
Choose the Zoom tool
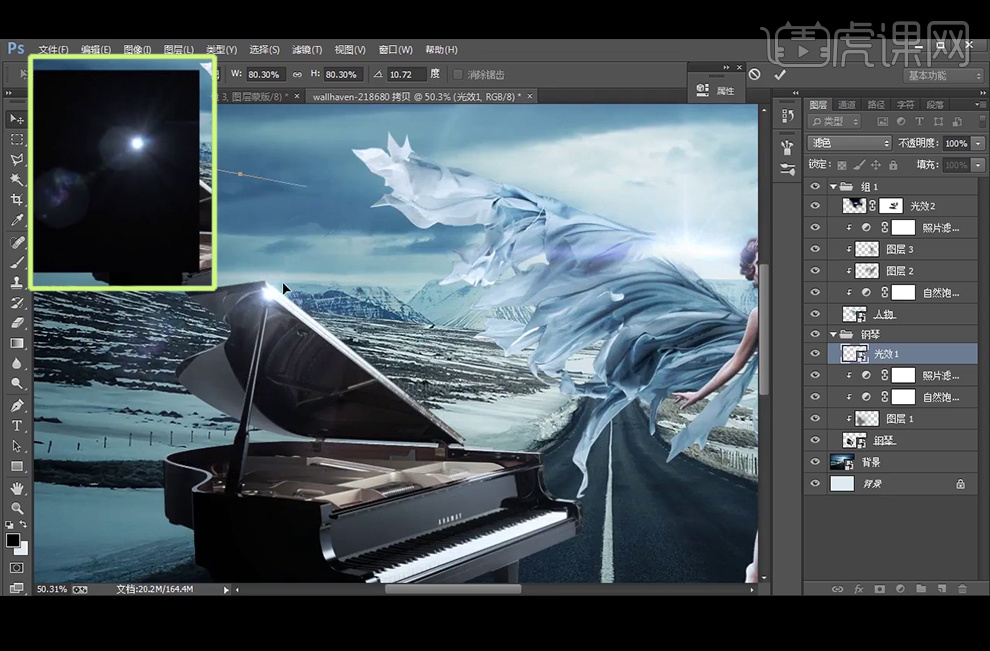pos(16,508)
